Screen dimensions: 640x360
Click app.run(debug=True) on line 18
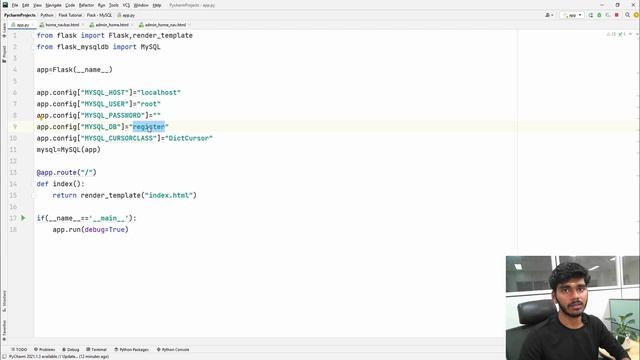(91, 230)
